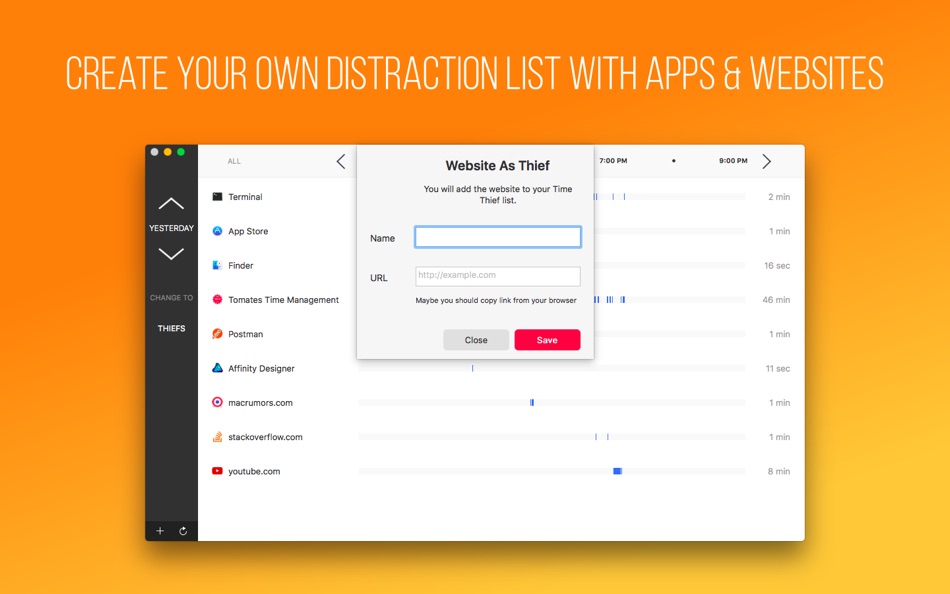
Task: Click youtube.com activity block on timeline
Action: pyautogui.click(x=617, y=471)
